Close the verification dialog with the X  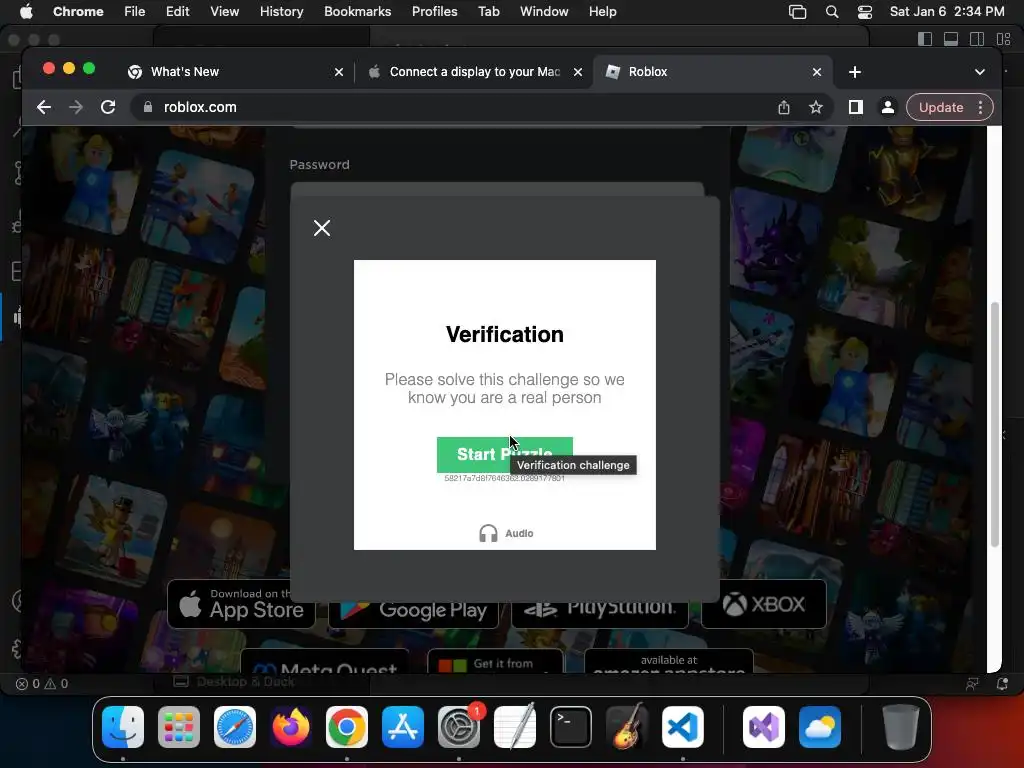point(321,228)
